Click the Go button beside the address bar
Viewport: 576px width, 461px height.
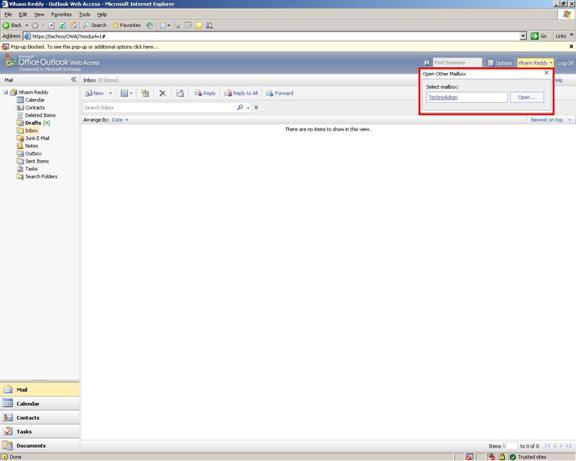click(539, 36)
